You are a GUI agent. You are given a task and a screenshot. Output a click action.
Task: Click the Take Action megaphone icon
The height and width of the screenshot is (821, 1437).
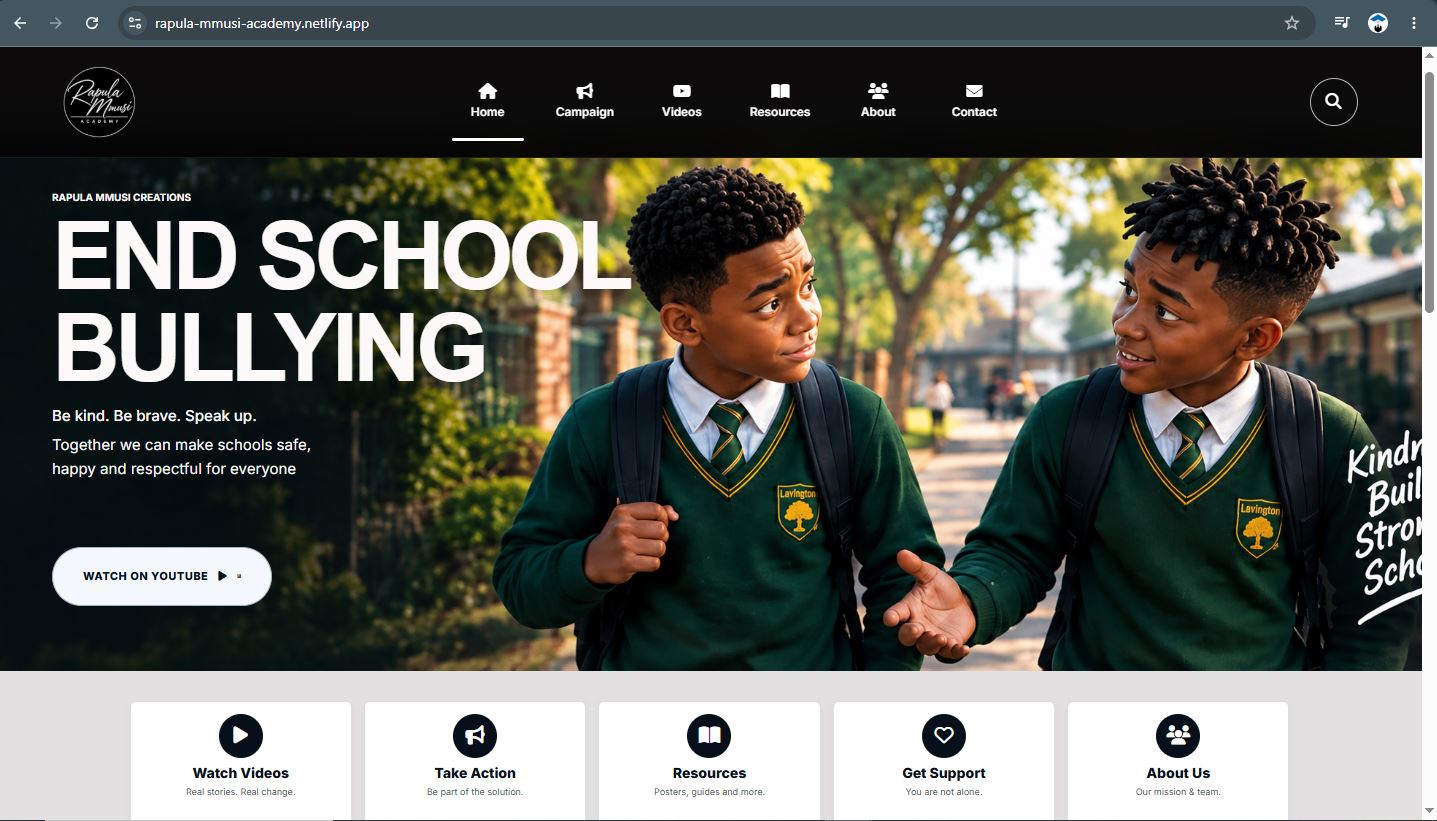point(475,735)
